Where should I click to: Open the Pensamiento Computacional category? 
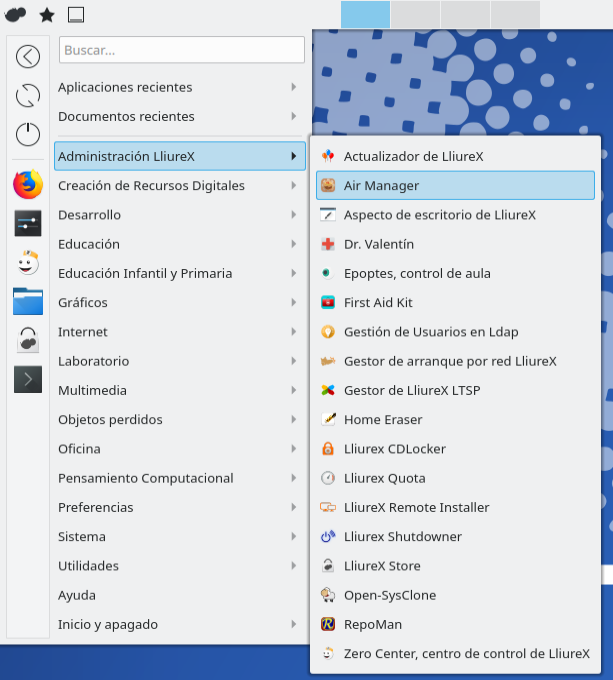click(180, 478)
